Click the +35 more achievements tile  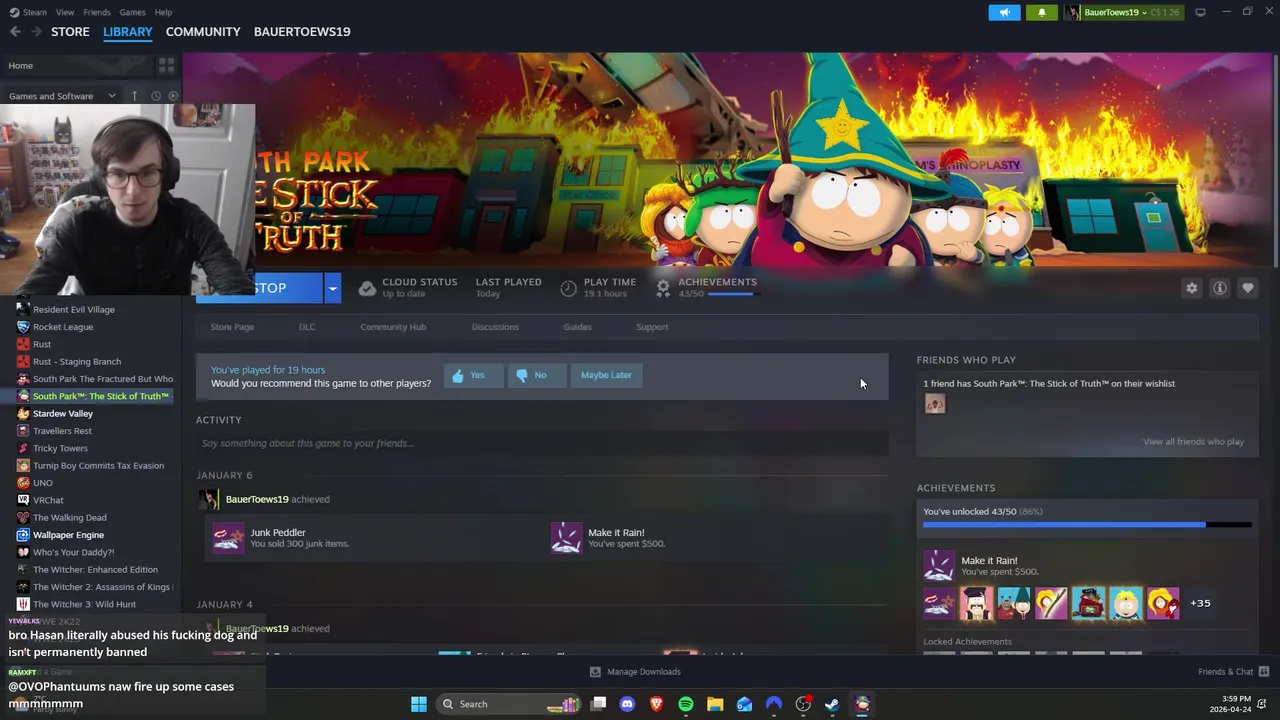(x=1200, y=603)
